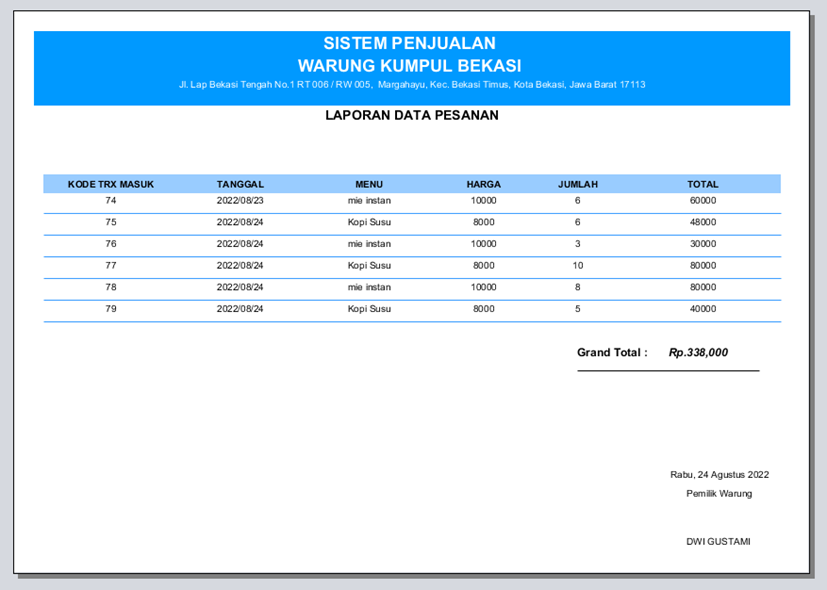Select the total '60000' cell
This screenshot has height=590, width=827.
coord(703,200)
